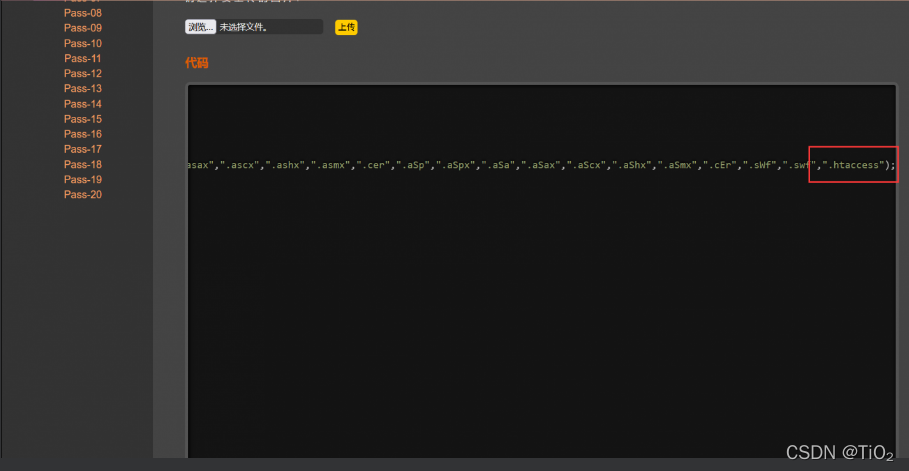The height and width of the screenshot is (471, 909).
Task: Select the Pass-17 sidebar entry
Action: coord(83,149)
